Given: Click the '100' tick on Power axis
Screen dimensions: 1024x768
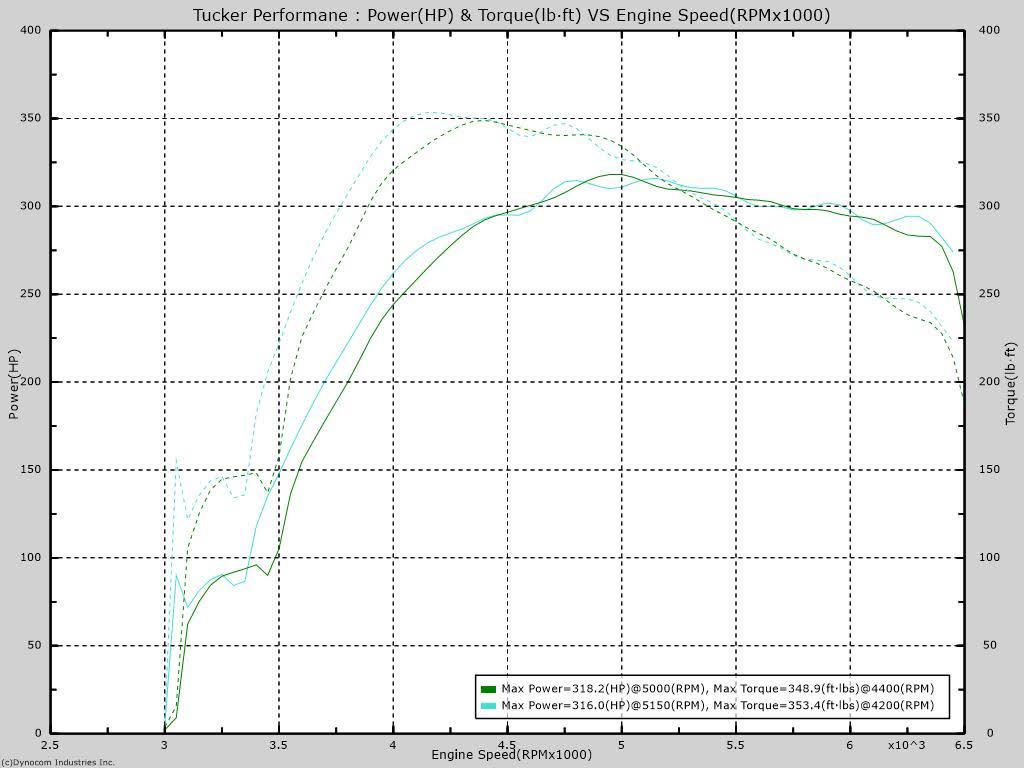Looking at the screenshot, I should pyautogui.click(x=30, y=557).
